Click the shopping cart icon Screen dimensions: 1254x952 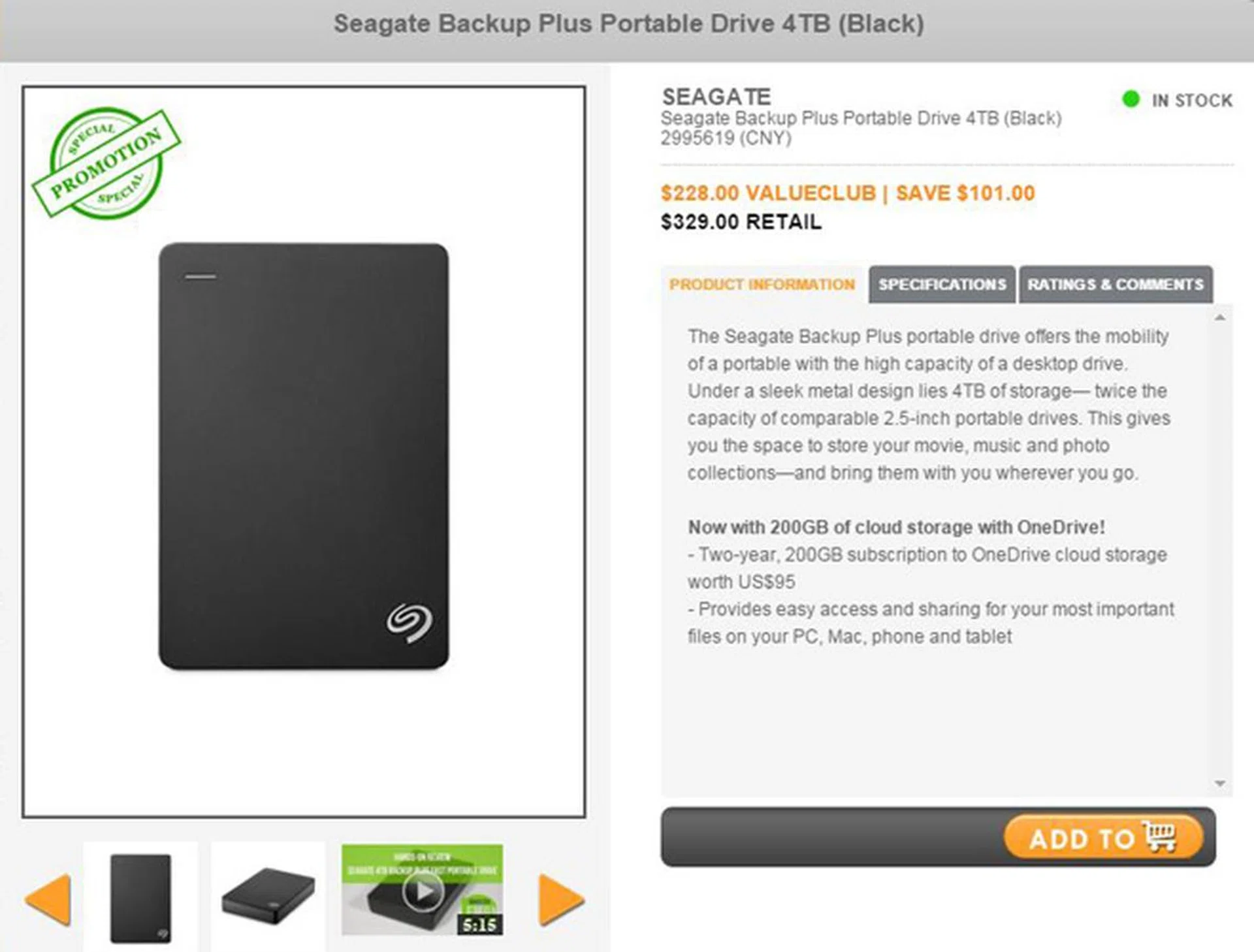1160,836
